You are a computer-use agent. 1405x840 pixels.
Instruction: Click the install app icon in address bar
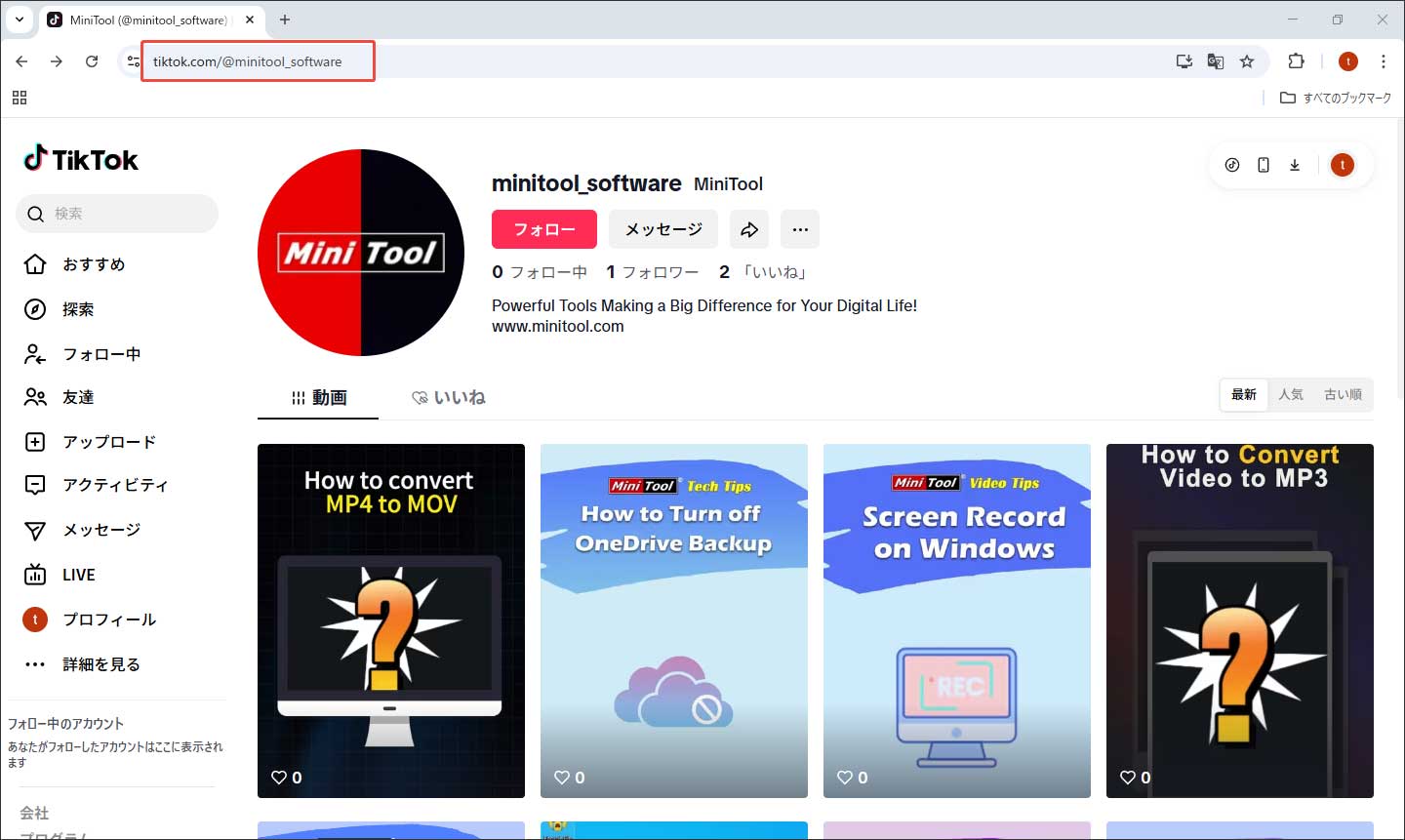click(x=1184, y=61)
